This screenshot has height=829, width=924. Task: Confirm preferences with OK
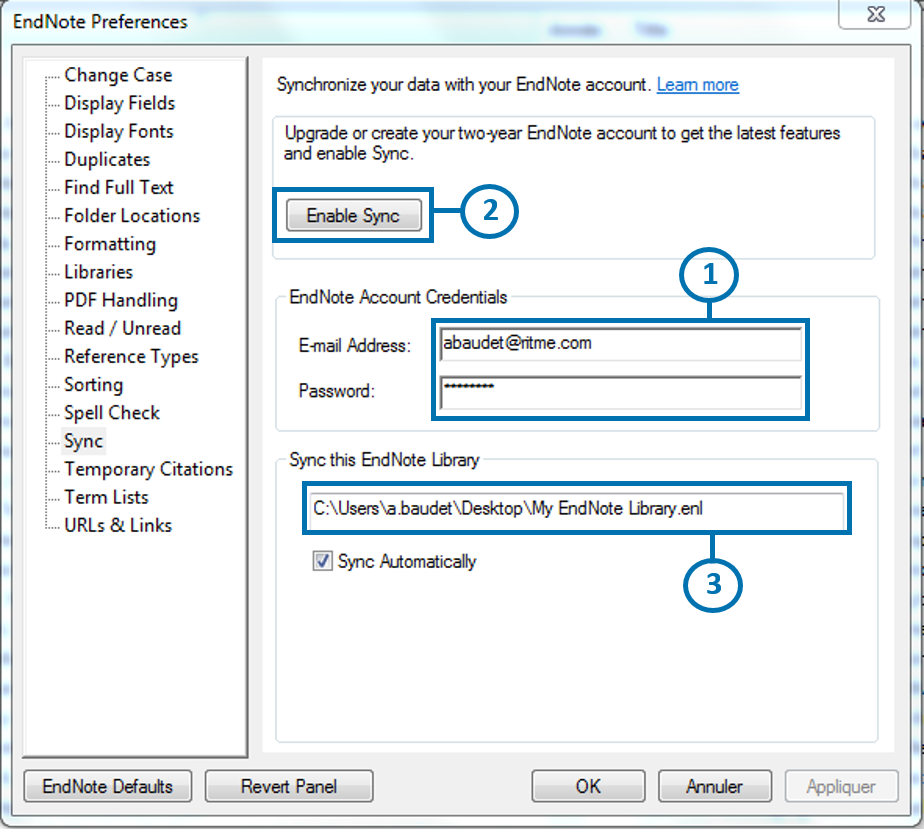coord(588,786)
